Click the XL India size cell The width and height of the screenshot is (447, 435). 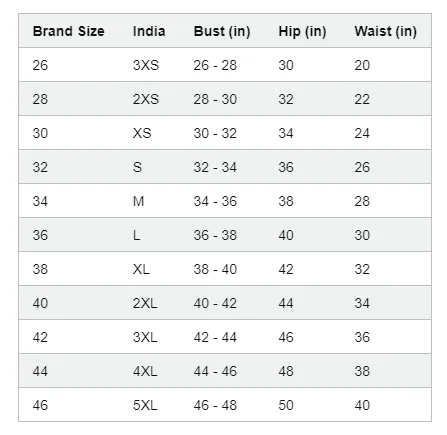point(141,269)
